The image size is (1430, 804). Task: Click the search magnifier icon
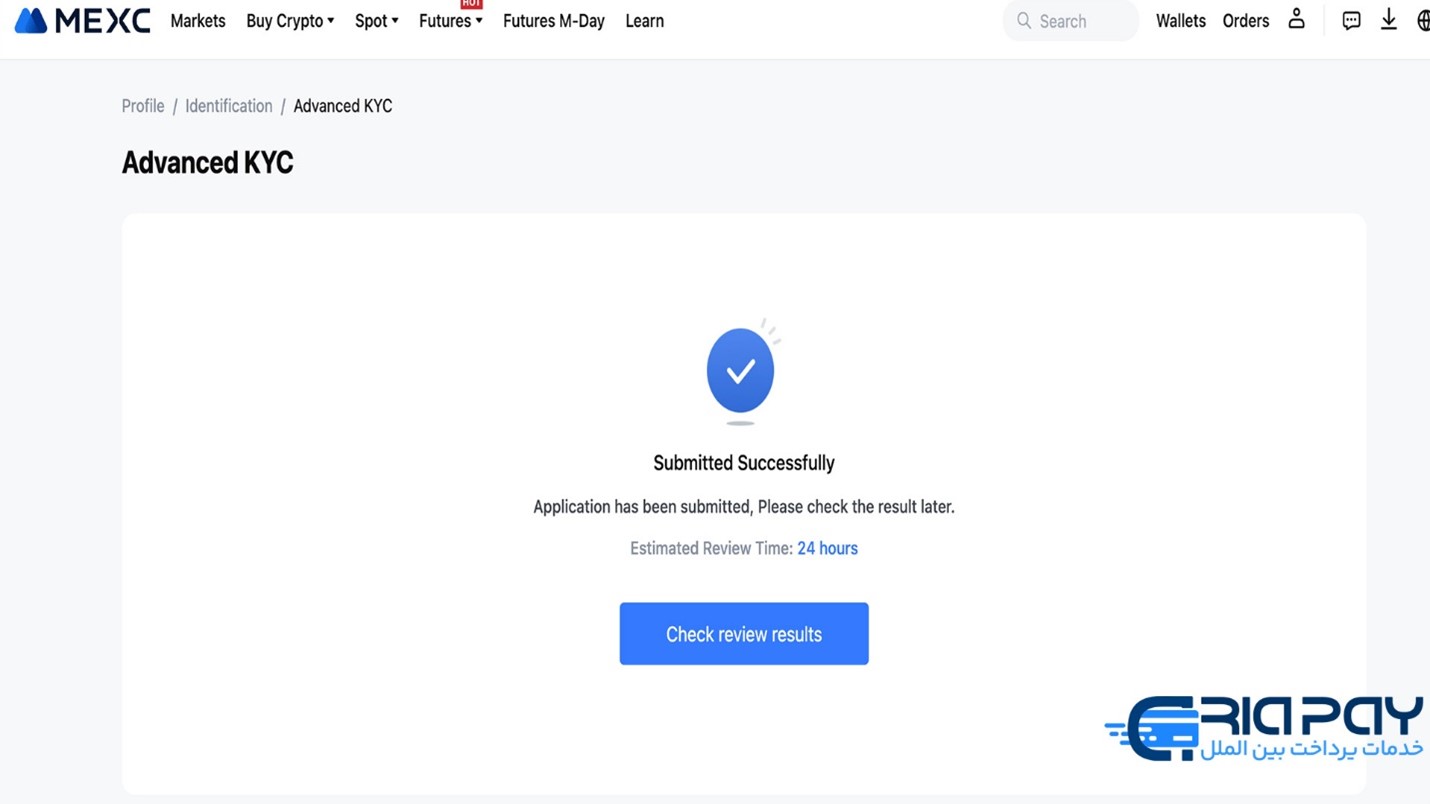tap(1024, 20)
